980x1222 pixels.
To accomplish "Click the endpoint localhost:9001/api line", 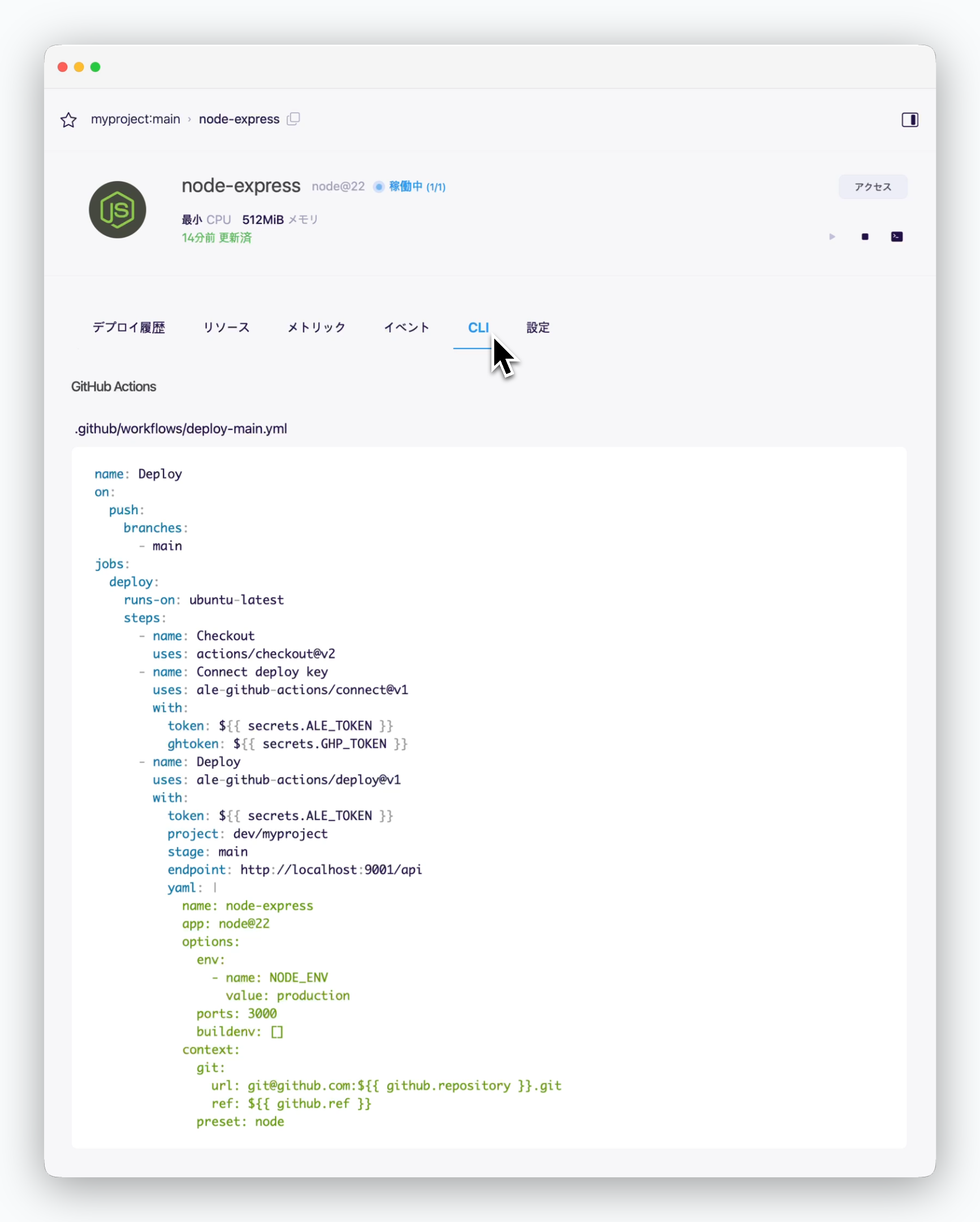I will point(295,870).
